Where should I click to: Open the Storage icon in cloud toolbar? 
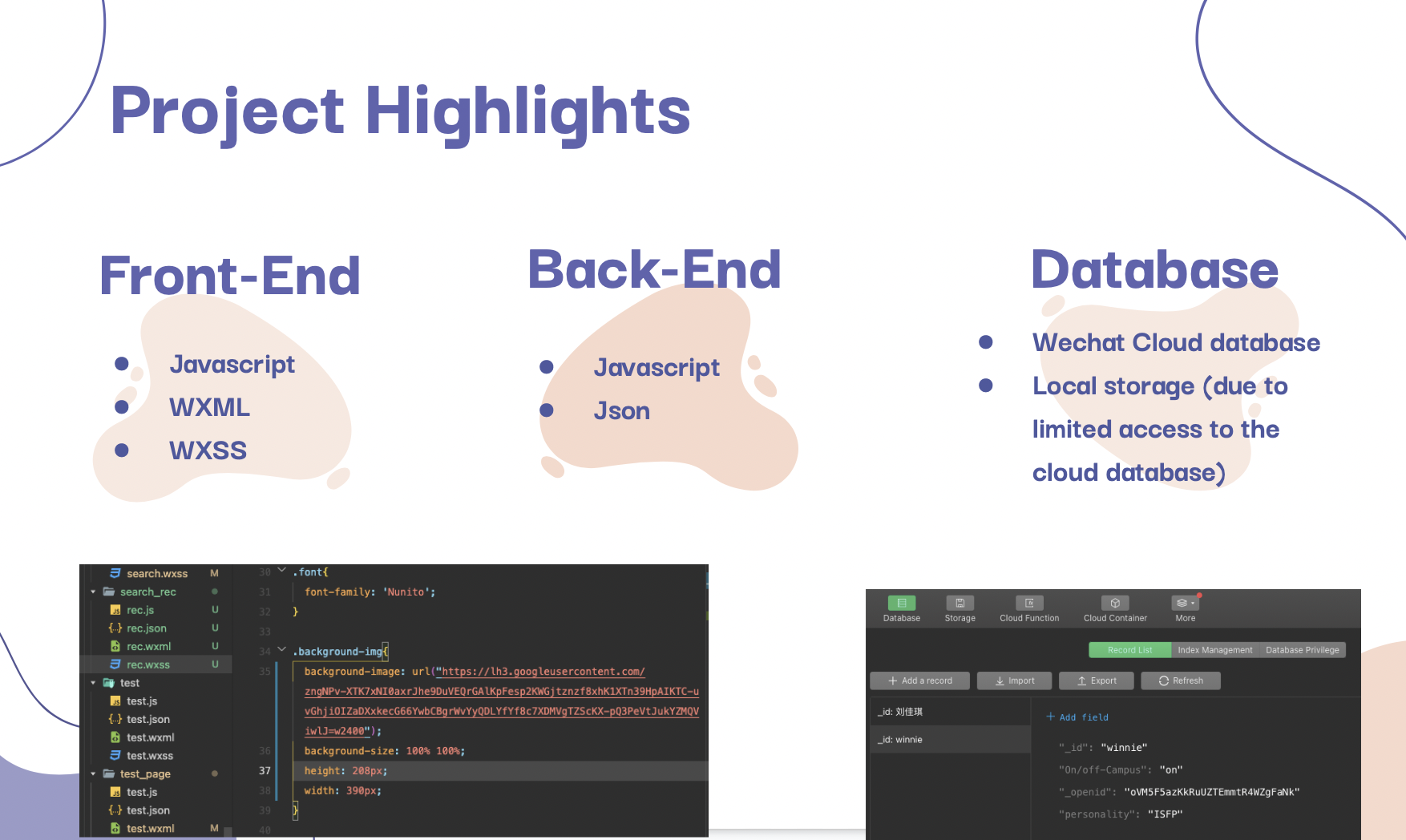pyautogui.click(x=960, y=603)
